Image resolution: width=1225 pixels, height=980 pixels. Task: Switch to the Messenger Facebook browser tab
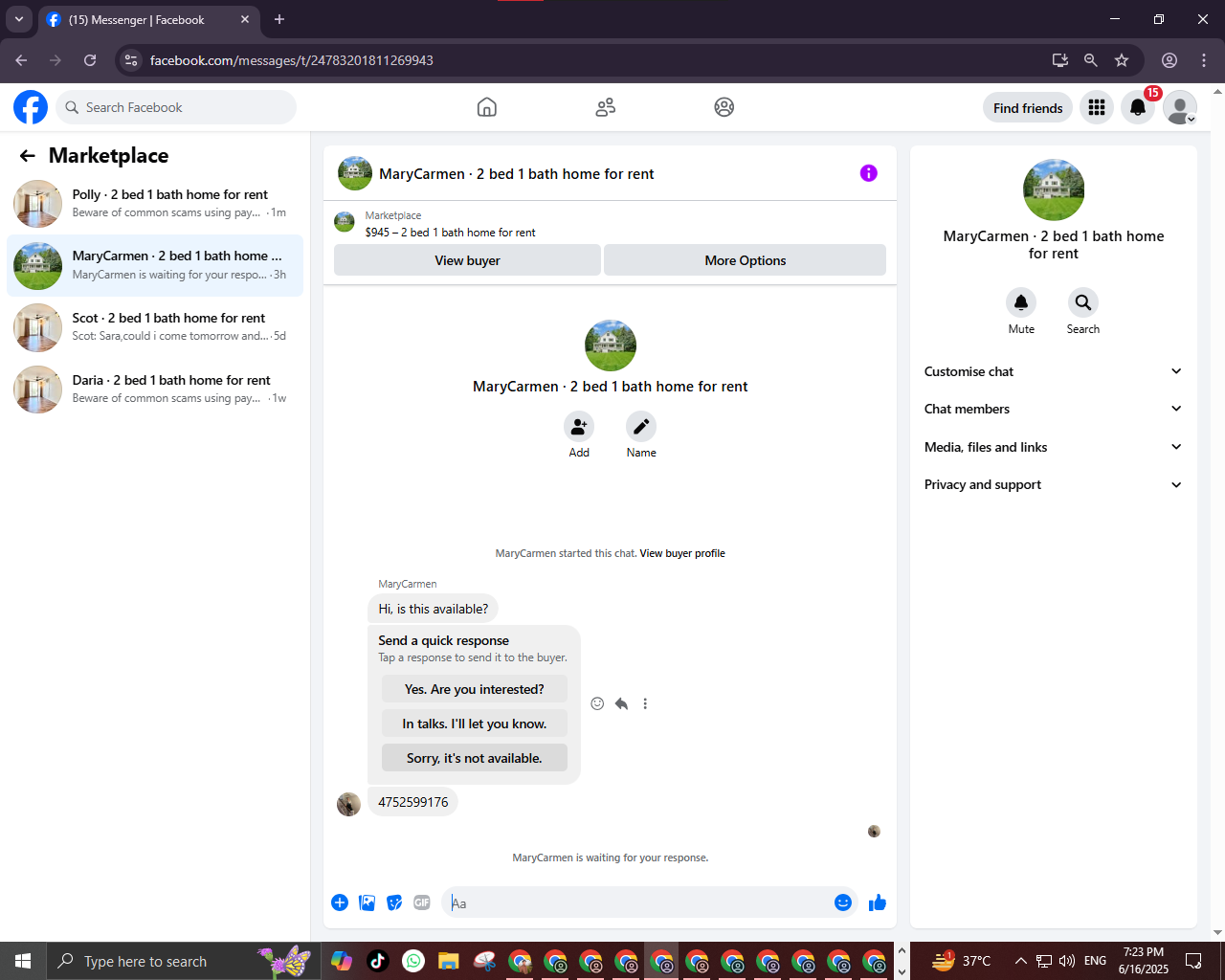click(x=148, y=20)
